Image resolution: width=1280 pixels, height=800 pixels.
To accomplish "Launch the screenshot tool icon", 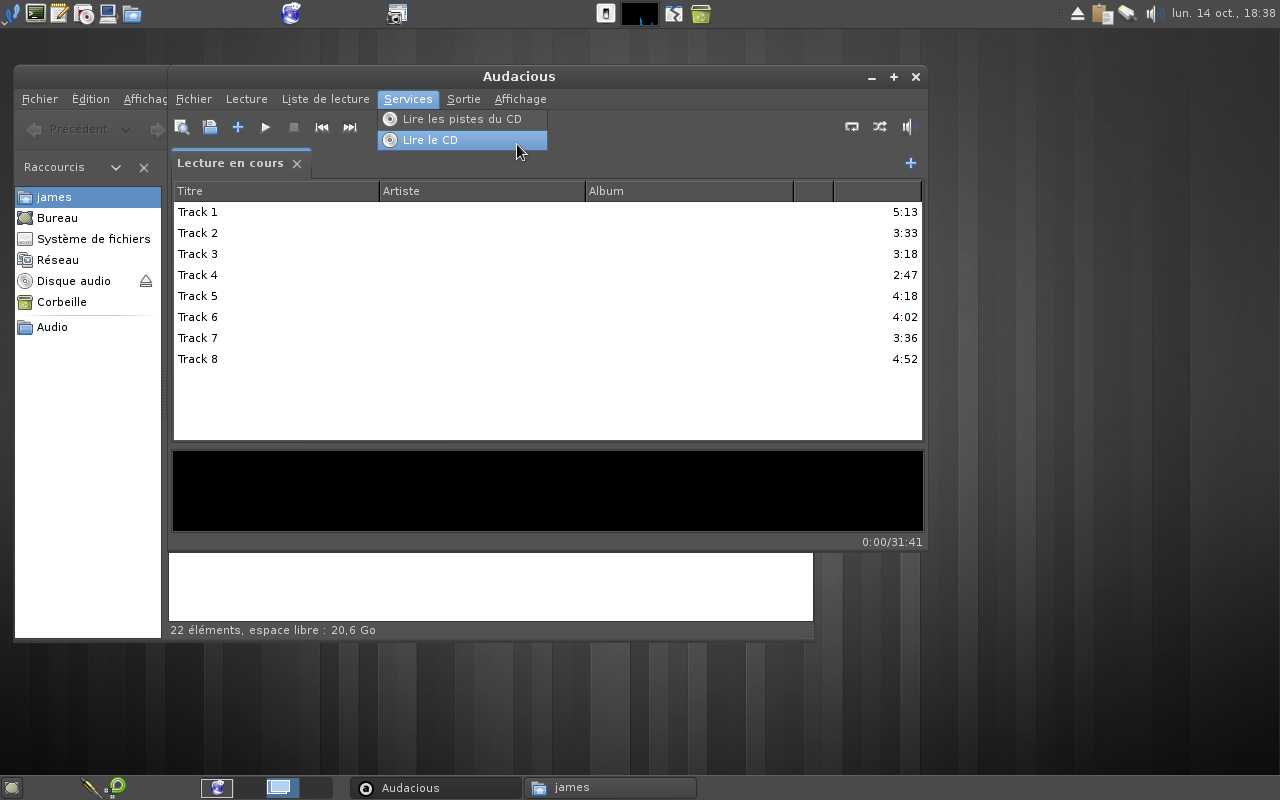I will pyautogui.click(x=397, y=14).
